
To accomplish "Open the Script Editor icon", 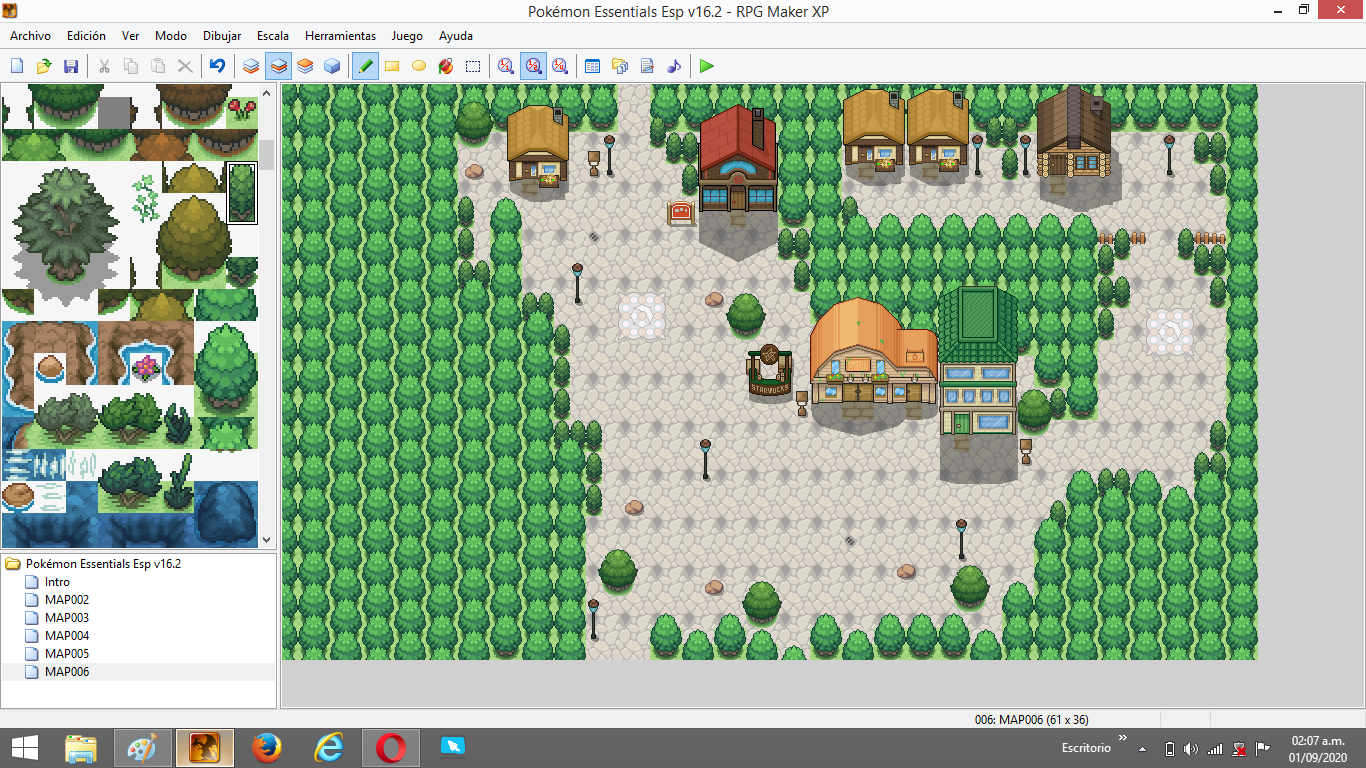I will coord(647,66).
